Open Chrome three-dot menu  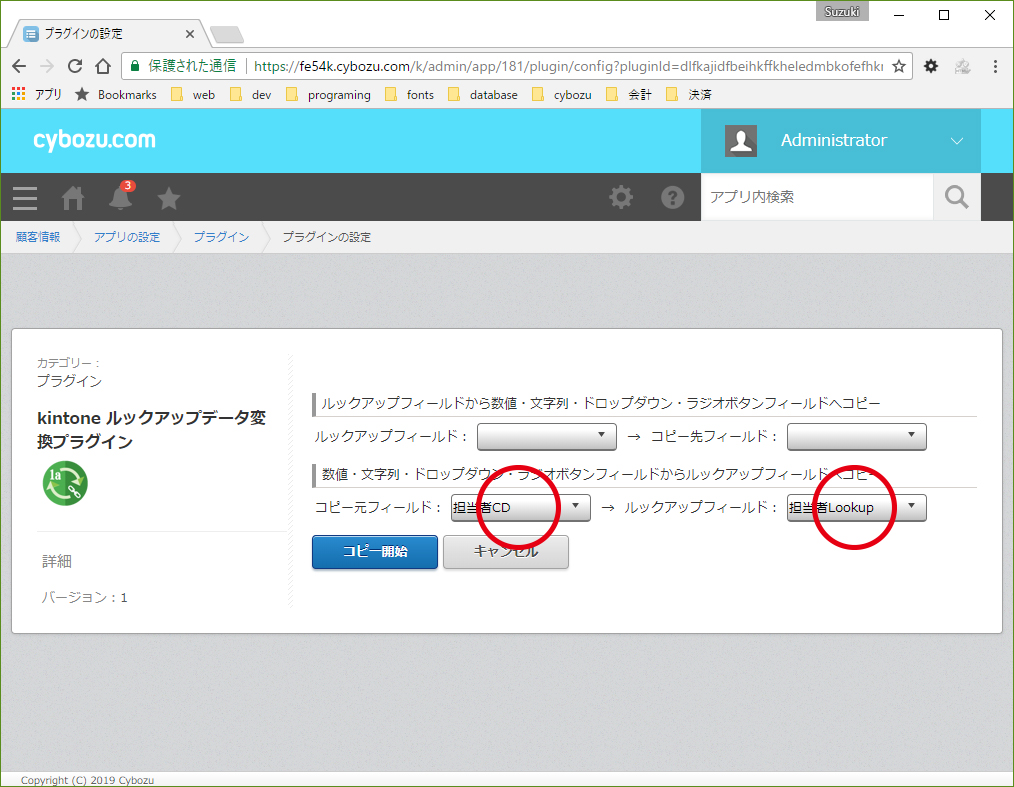coord(995,66)
